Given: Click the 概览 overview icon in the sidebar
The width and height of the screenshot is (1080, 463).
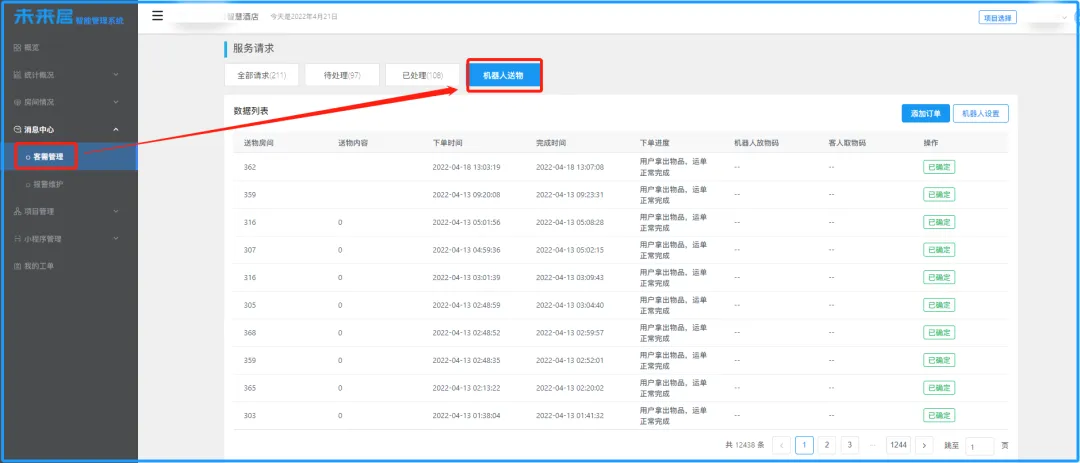Looking at the screenshot, I should (18, 48).
